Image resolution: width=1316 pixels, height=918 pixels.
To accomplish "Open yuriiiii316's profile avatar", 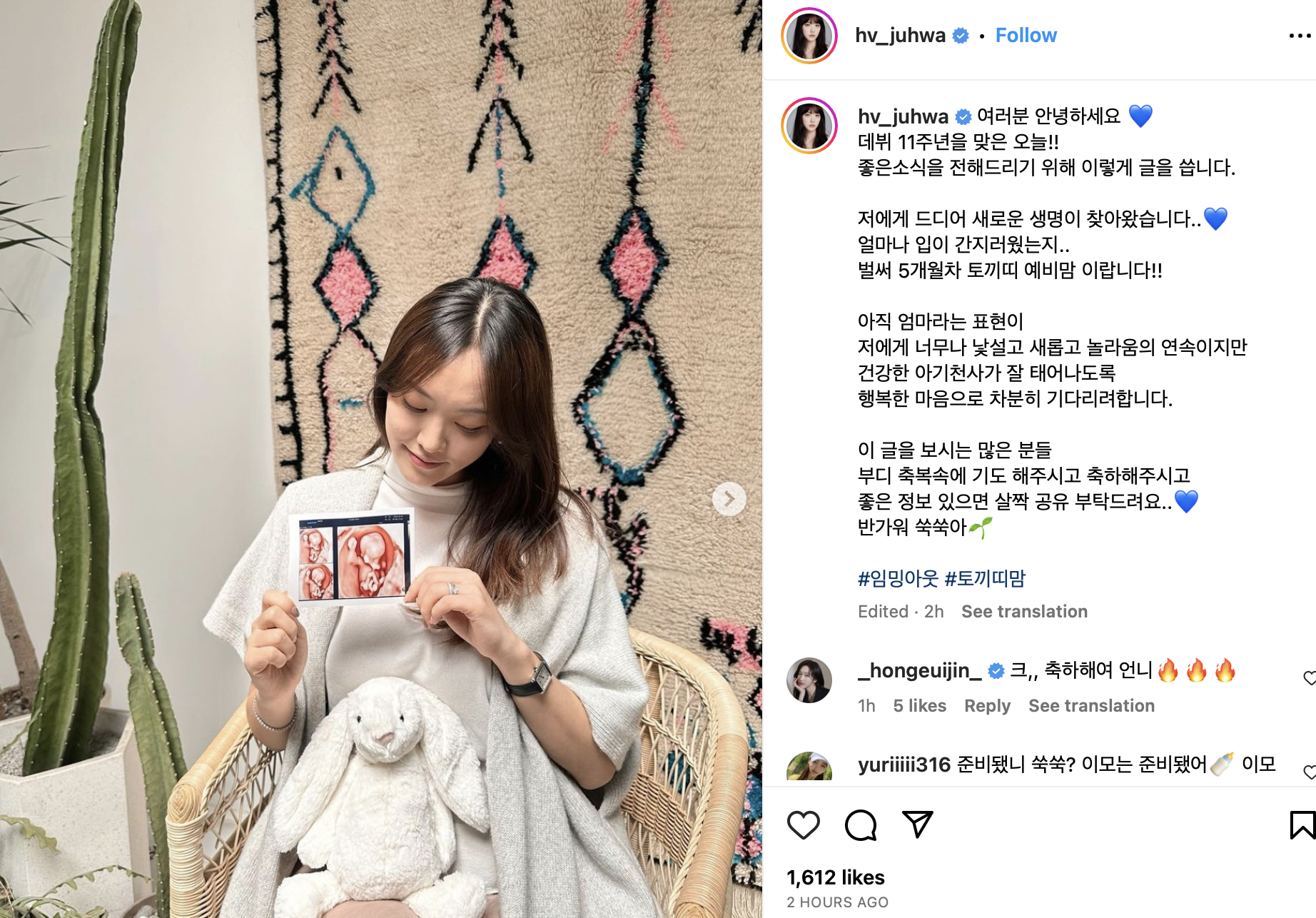I will tap(809, 767).
